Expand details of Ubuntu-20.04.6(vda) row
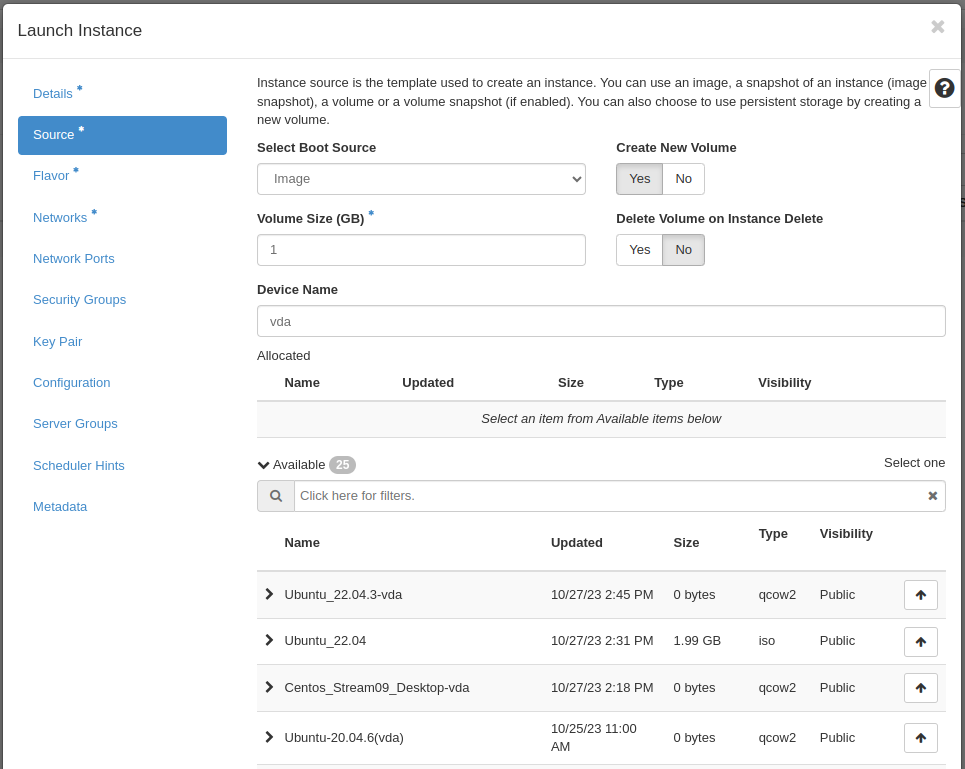 [269, 737]
